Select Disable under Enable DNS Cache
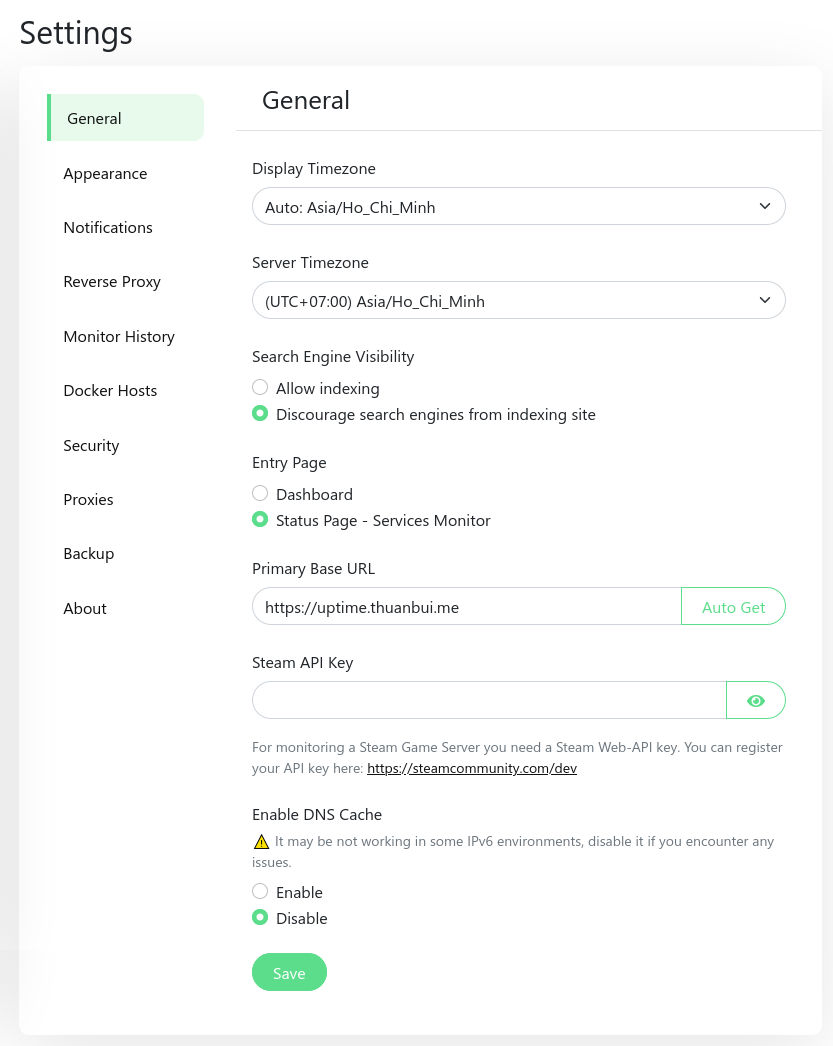Image resolution: width=833 pixels, height=1046 pixels. click(260, 918)
